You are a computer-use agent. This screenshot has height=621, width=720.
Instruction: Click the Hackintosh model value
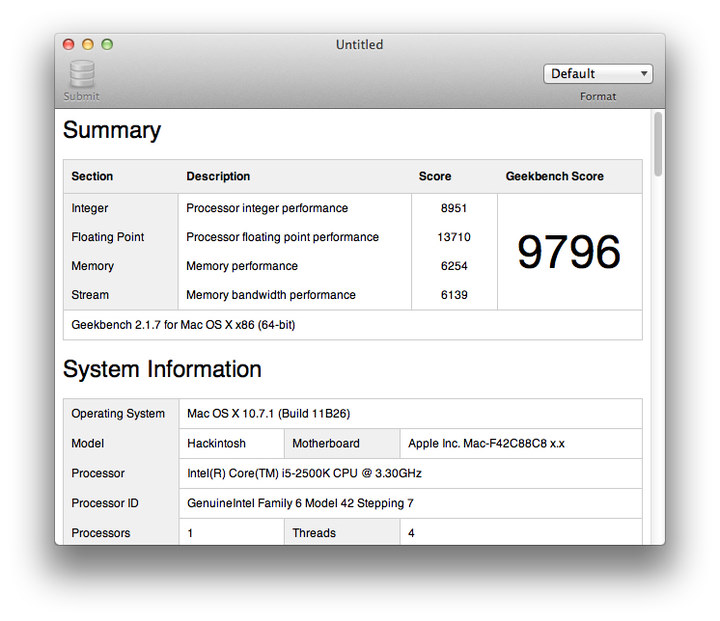216,443
